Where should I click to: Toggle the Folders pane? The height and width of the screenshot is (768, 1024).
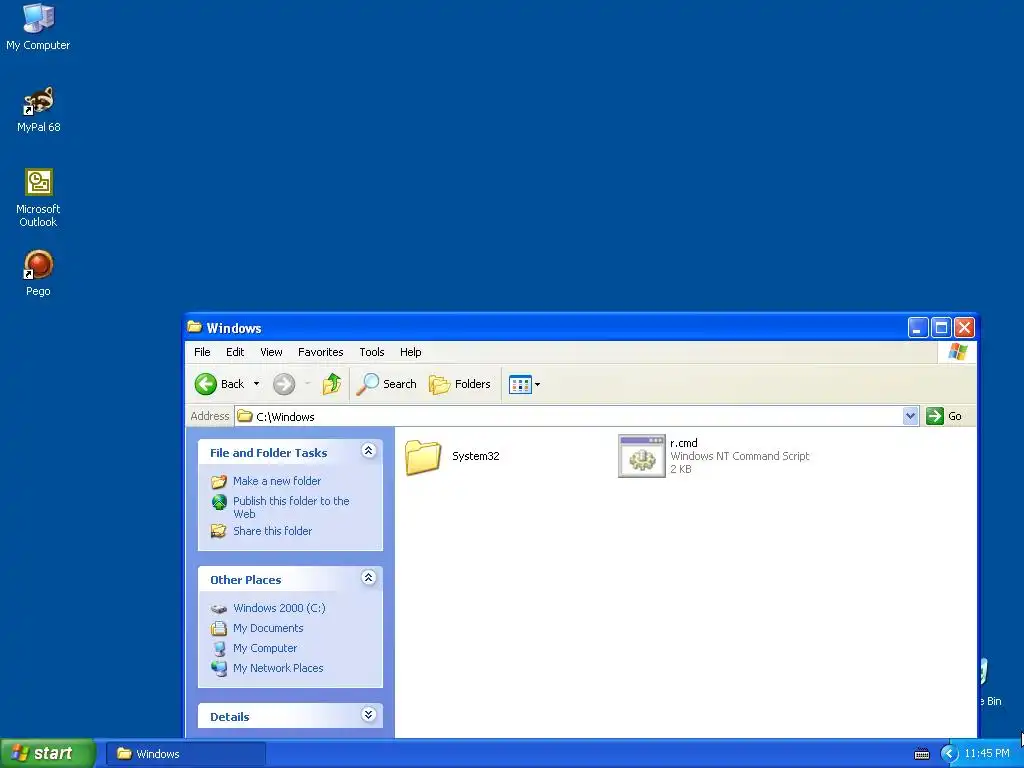460,384
